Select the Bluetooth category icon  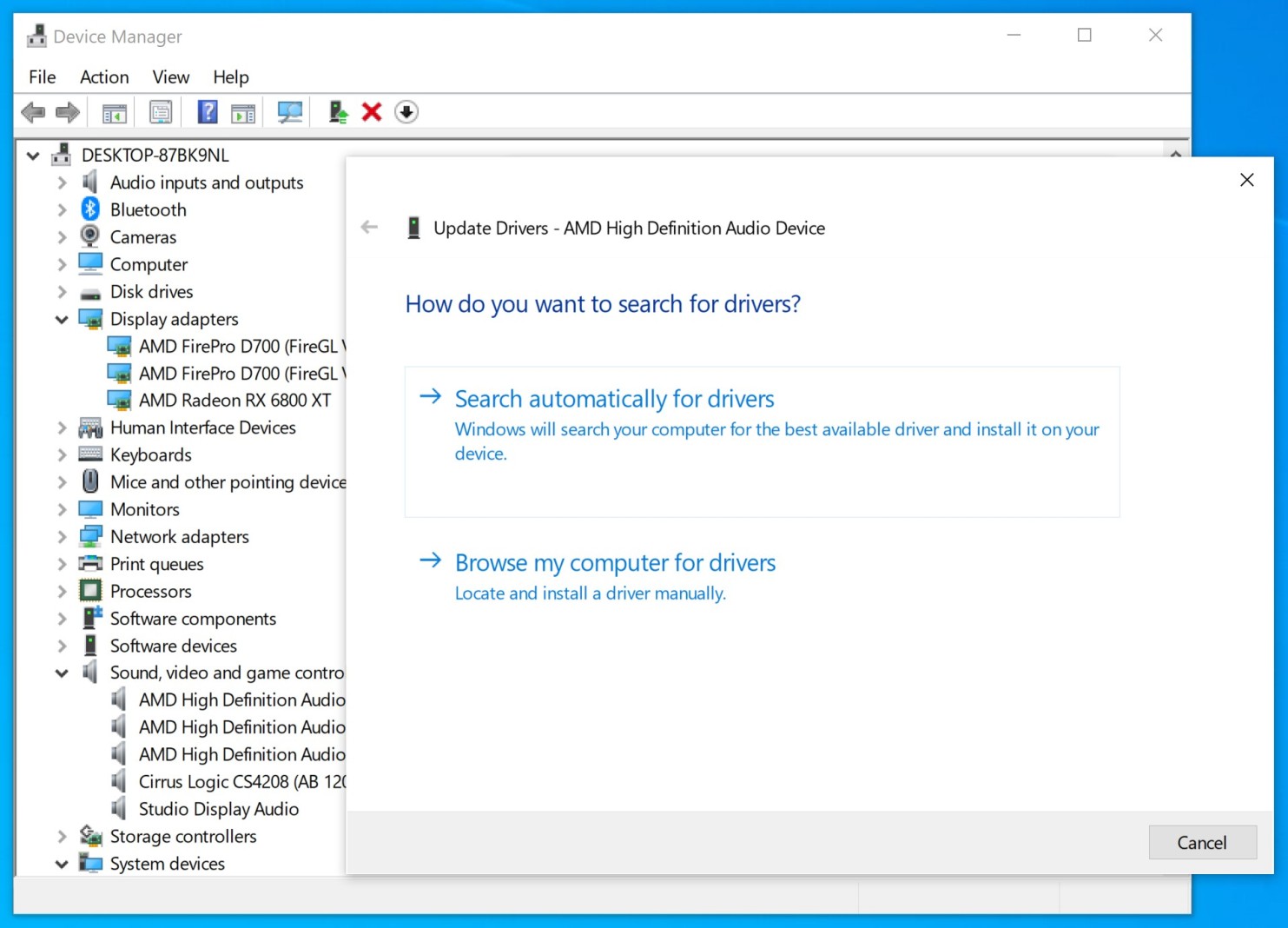click(90, 209)
